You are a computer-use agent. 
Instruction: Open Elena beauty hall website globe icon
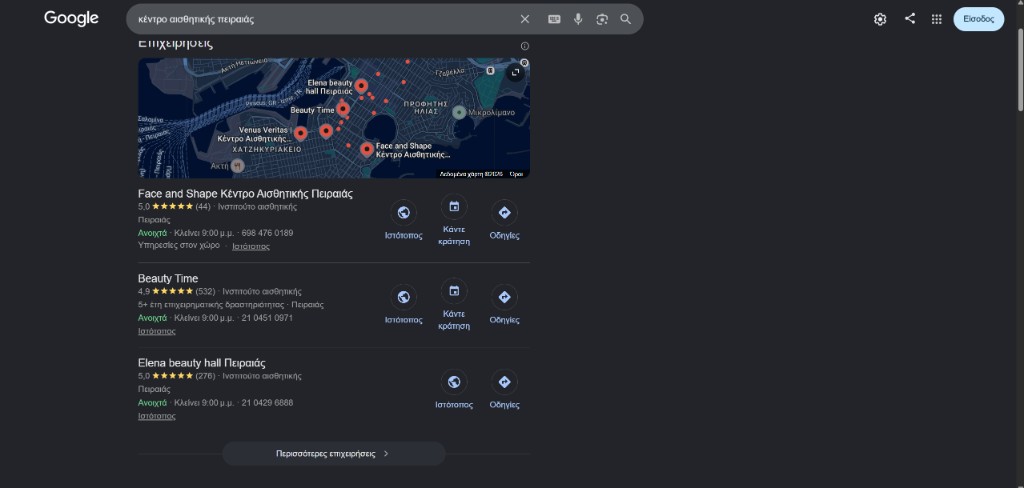tap(454, 382)
